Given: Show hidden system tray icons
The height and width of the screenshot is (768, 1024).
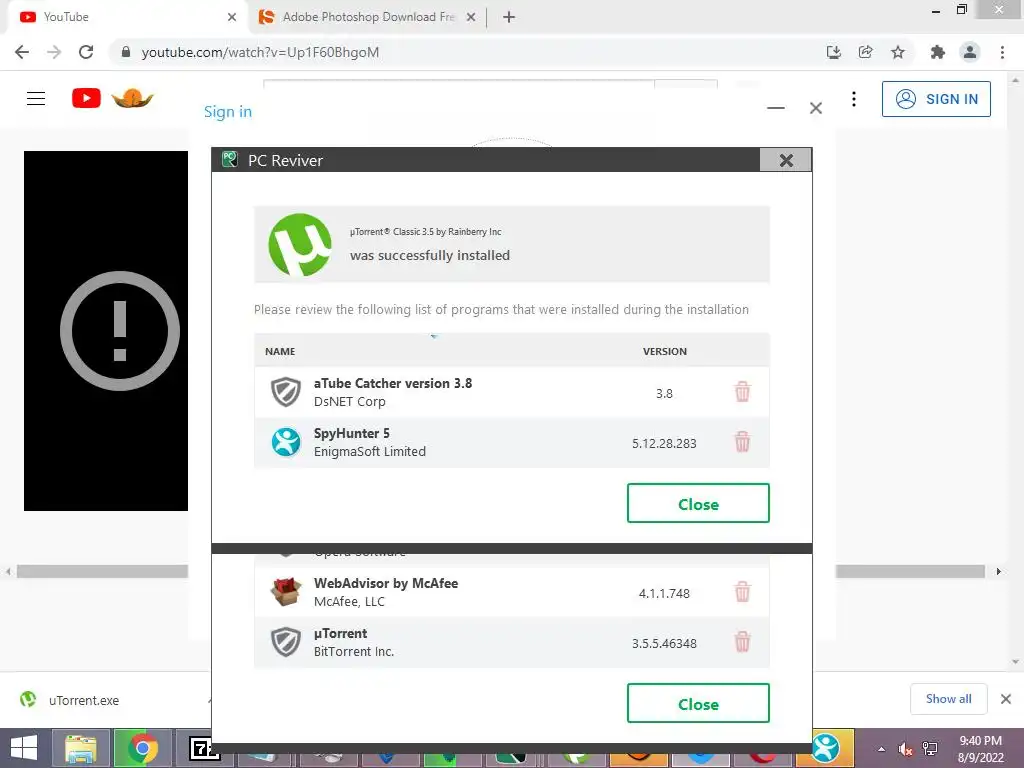Looking at the screenshot, I should [881, 749].
